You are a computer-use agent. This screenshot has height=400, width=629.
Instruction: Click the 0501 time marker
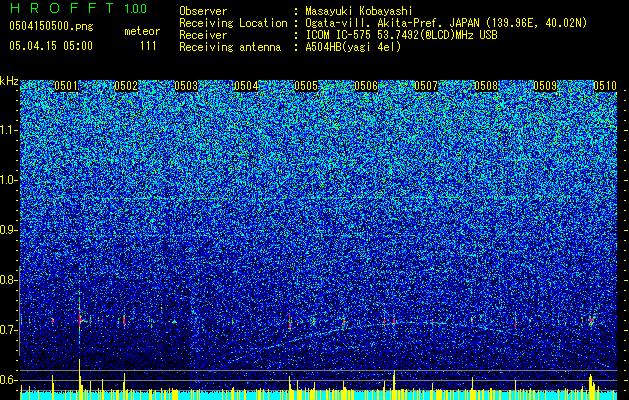66,86
